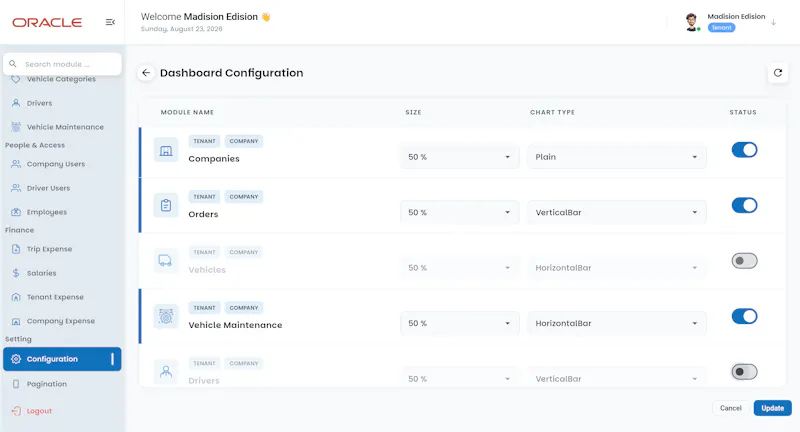This screenshot has height=432, width=800.
Task: Open Pagination settings menu item
Action: (x=62, y=384)
